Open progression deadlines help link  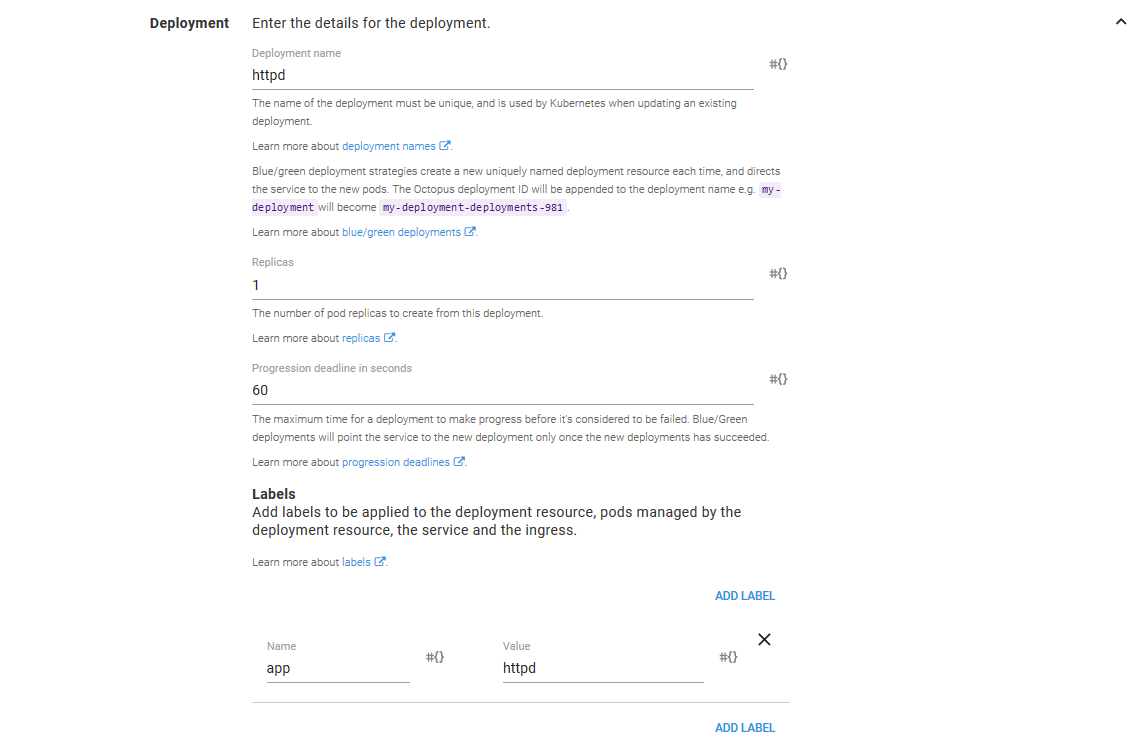tap(395, 462)
